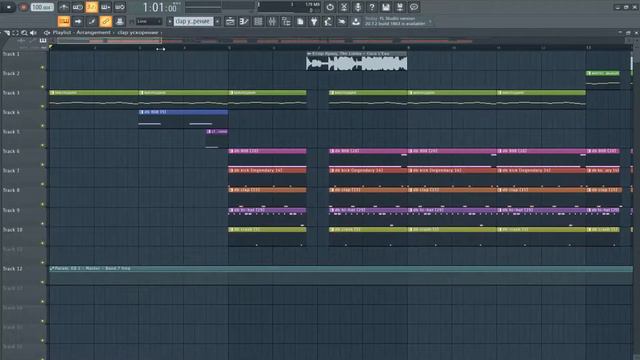Click the playlist horizontal scrollbar thumb
The height and width of the screenshot is (360, 640).
(109, 40)
